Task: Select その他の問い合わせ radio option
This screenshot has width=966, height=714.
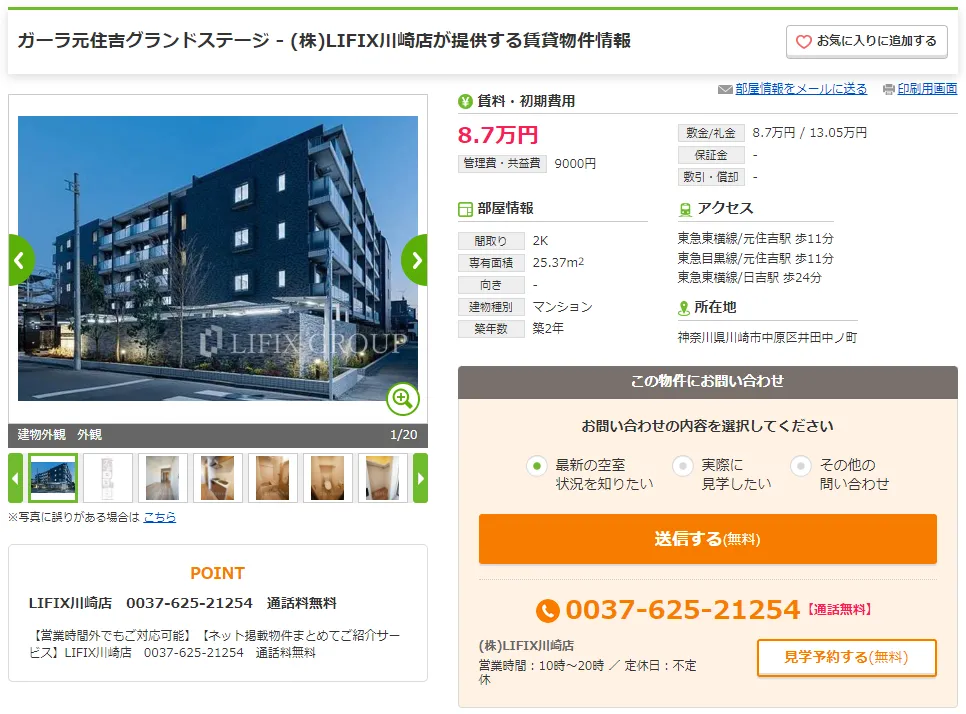Action: [800, 466]
